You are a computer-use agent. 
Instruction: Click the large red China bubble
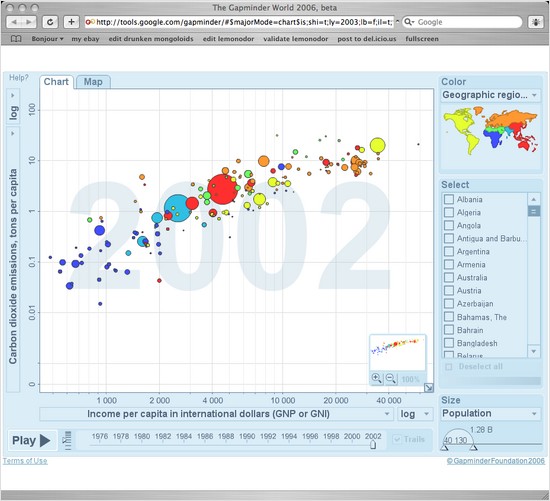[x=222, y=189]
